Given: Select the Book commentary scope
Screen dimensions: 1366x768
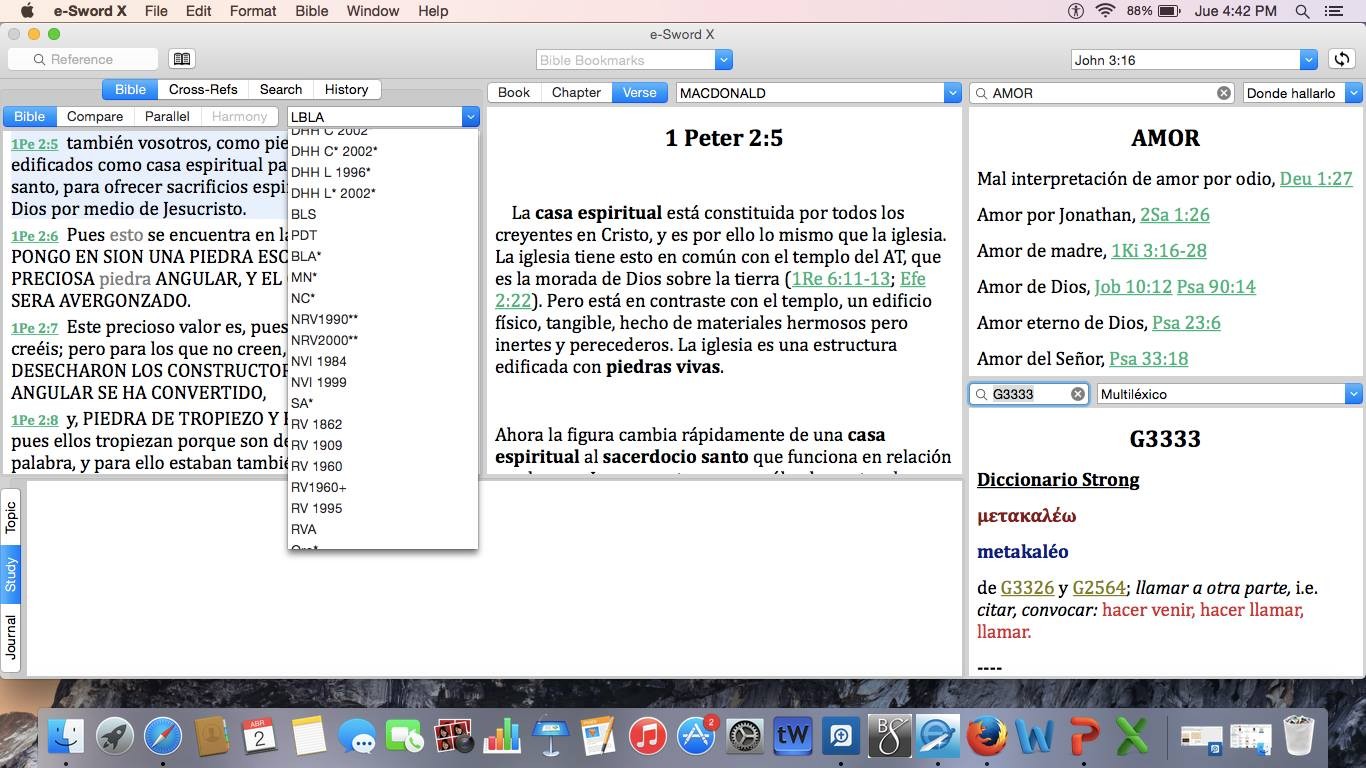Looking at the screenshot, I should (514, 92).
